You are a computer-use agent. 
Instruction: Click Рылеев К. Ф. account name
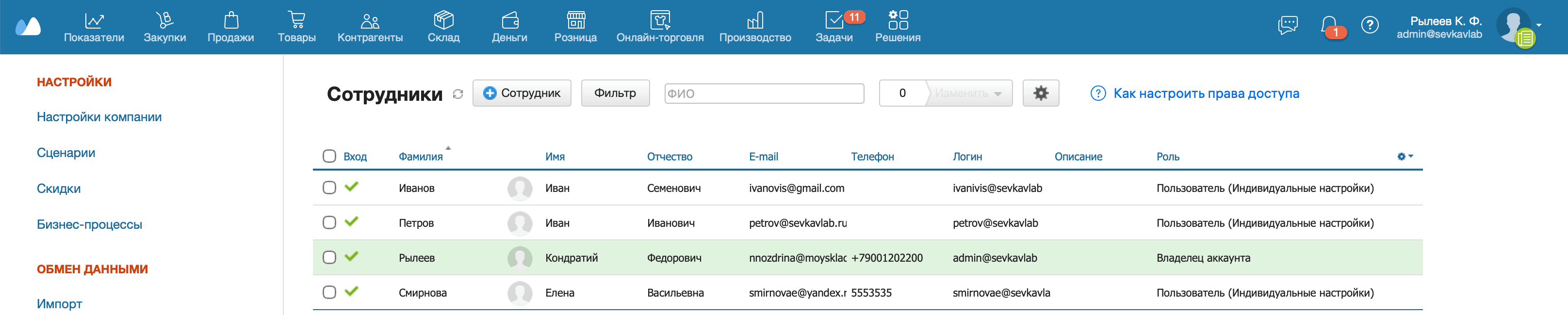point(1446,21)
